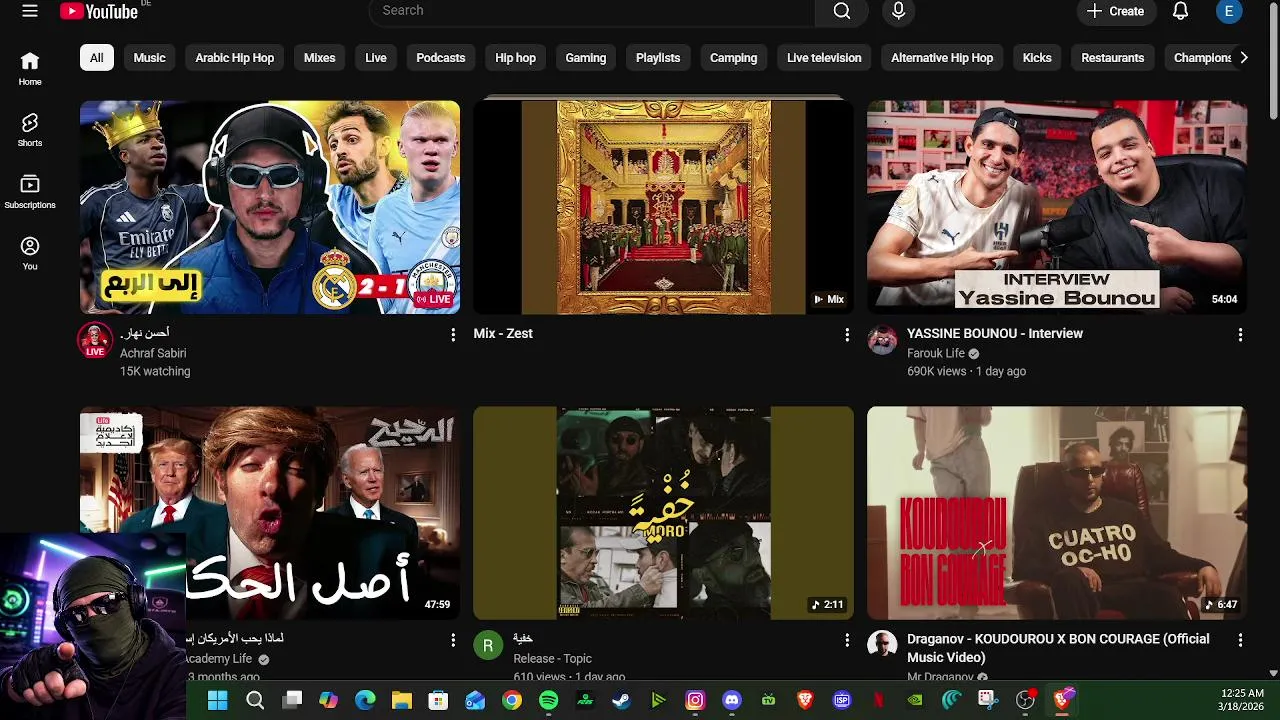Open the notifications bell

[1180, 11]
